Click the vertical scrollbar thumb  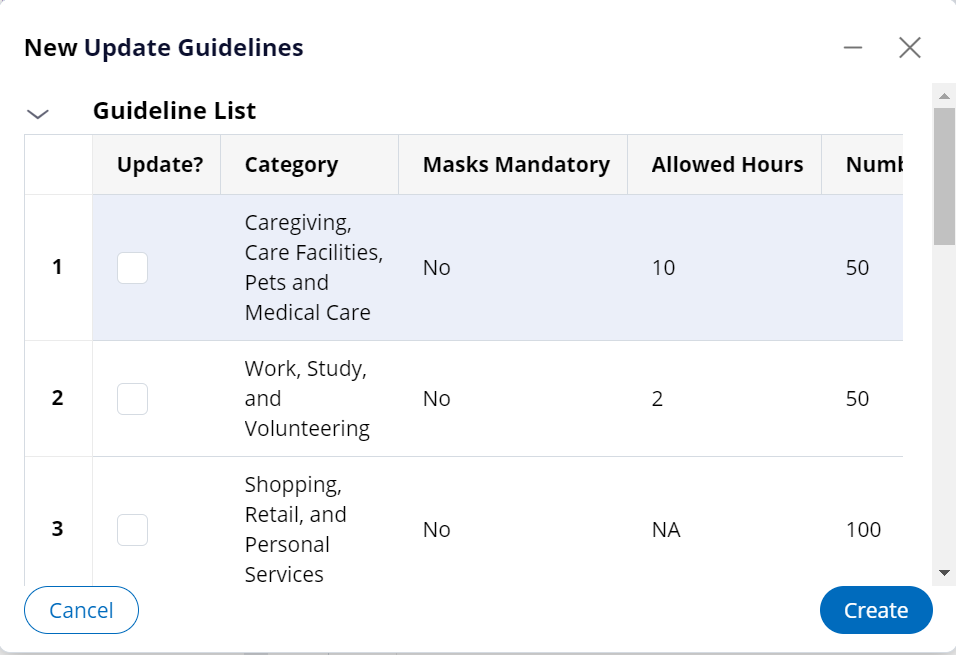coord(944,176)
